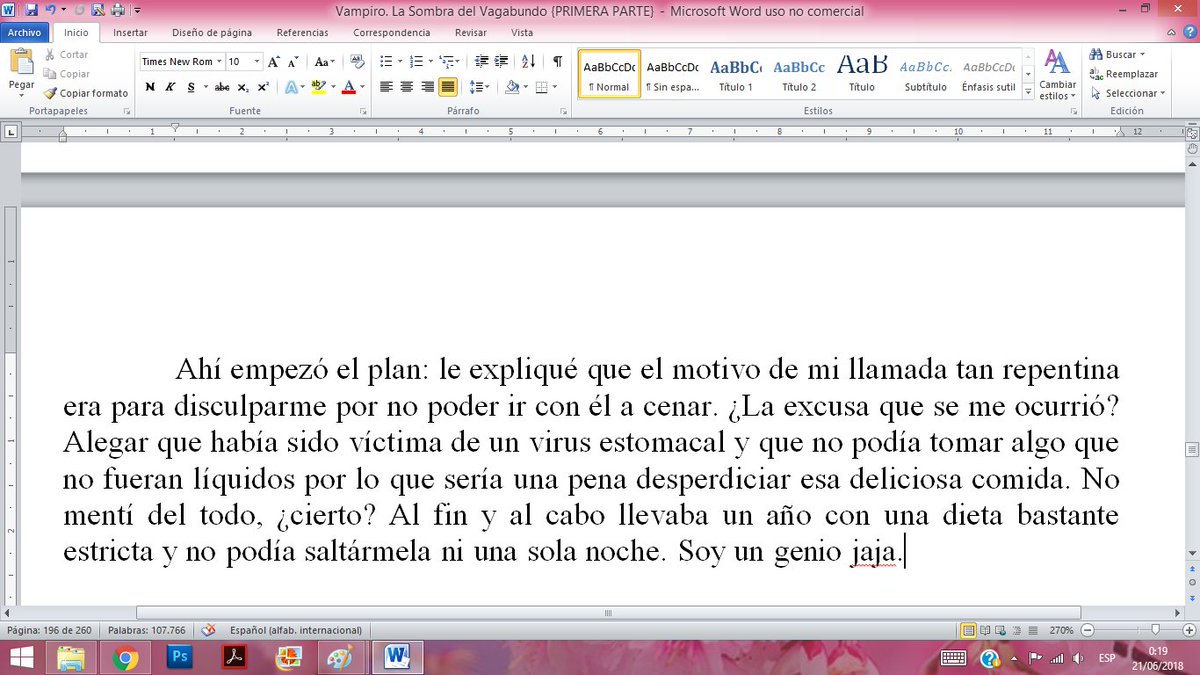Expand the numbered list dropdown
The image size is (1200, 675).
pos(431,62)
